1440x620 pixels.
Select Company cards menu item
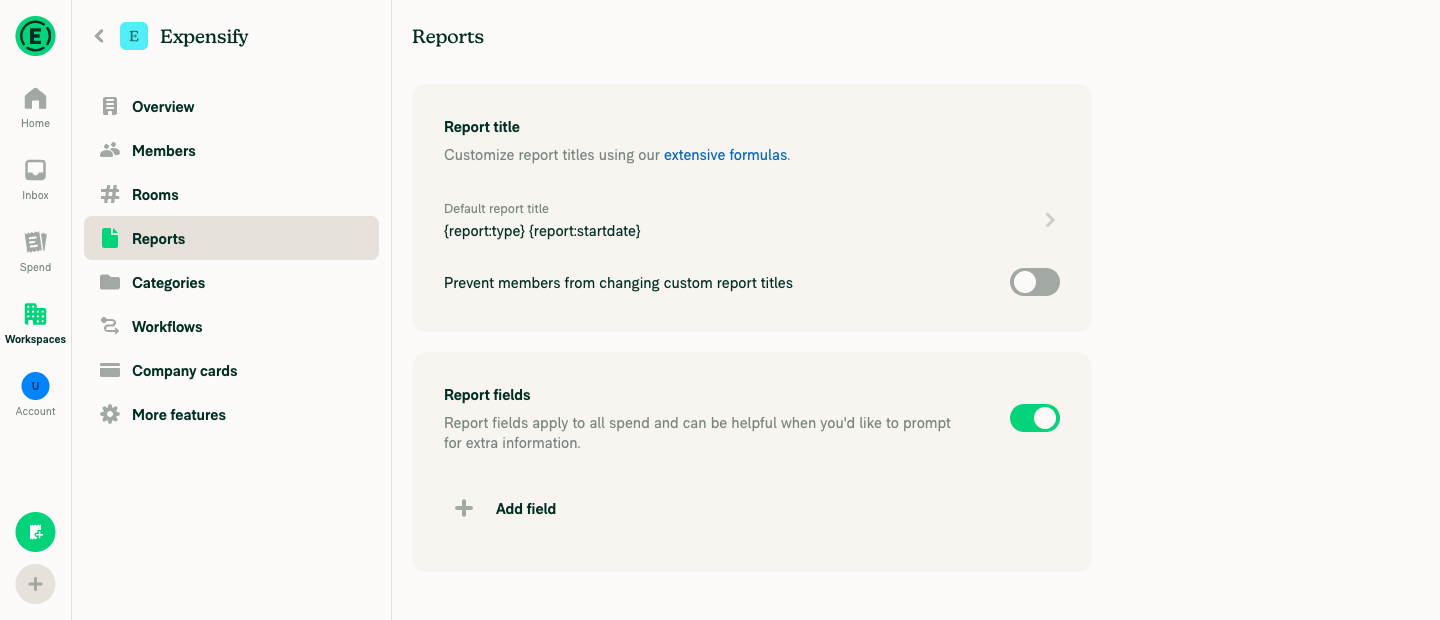tap(231, 370)
